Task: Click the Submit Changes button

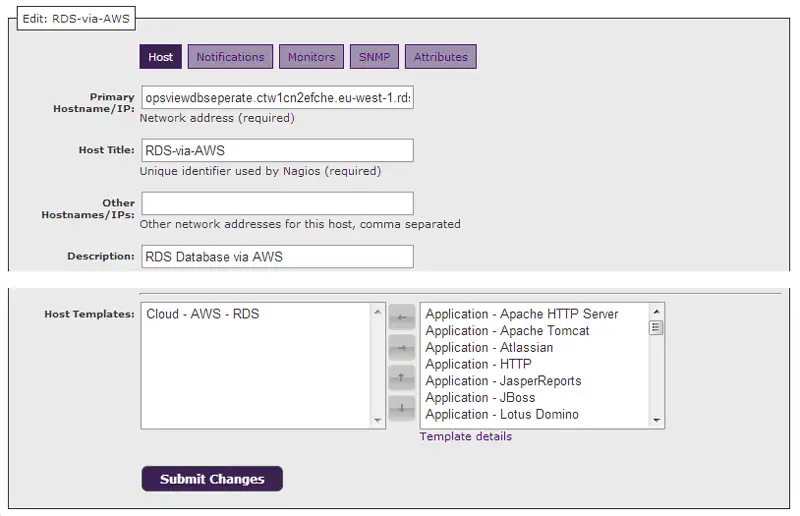Action: point(212,479)
